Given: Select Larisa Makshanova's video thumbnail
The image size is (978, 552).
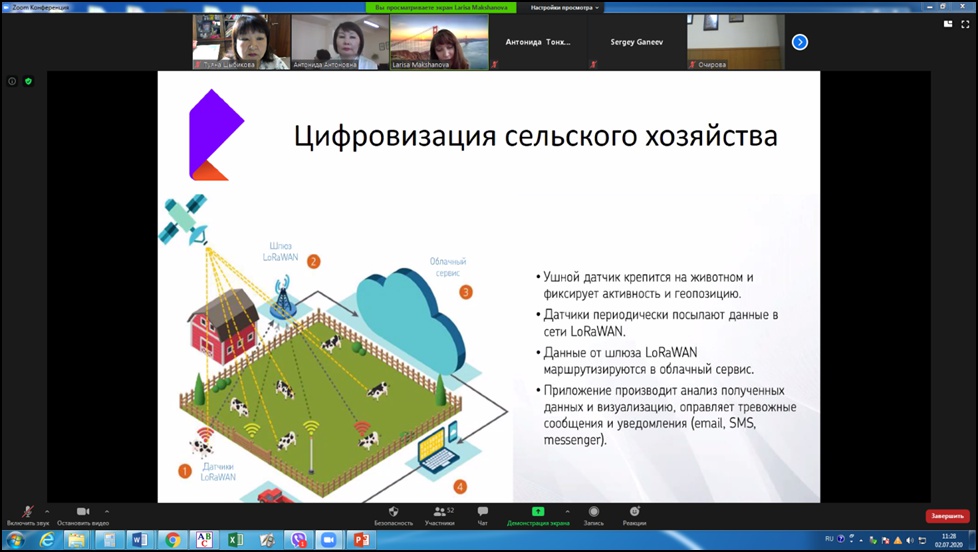Looking at the screenshot, I should tap(438, 42).
